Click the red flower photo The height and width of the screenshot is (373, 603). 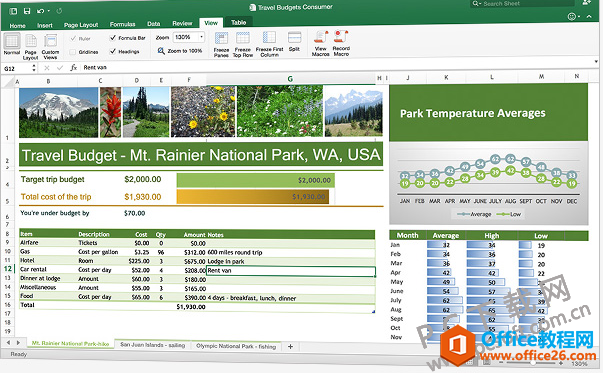pyautogui.click(x=110, y=112)
